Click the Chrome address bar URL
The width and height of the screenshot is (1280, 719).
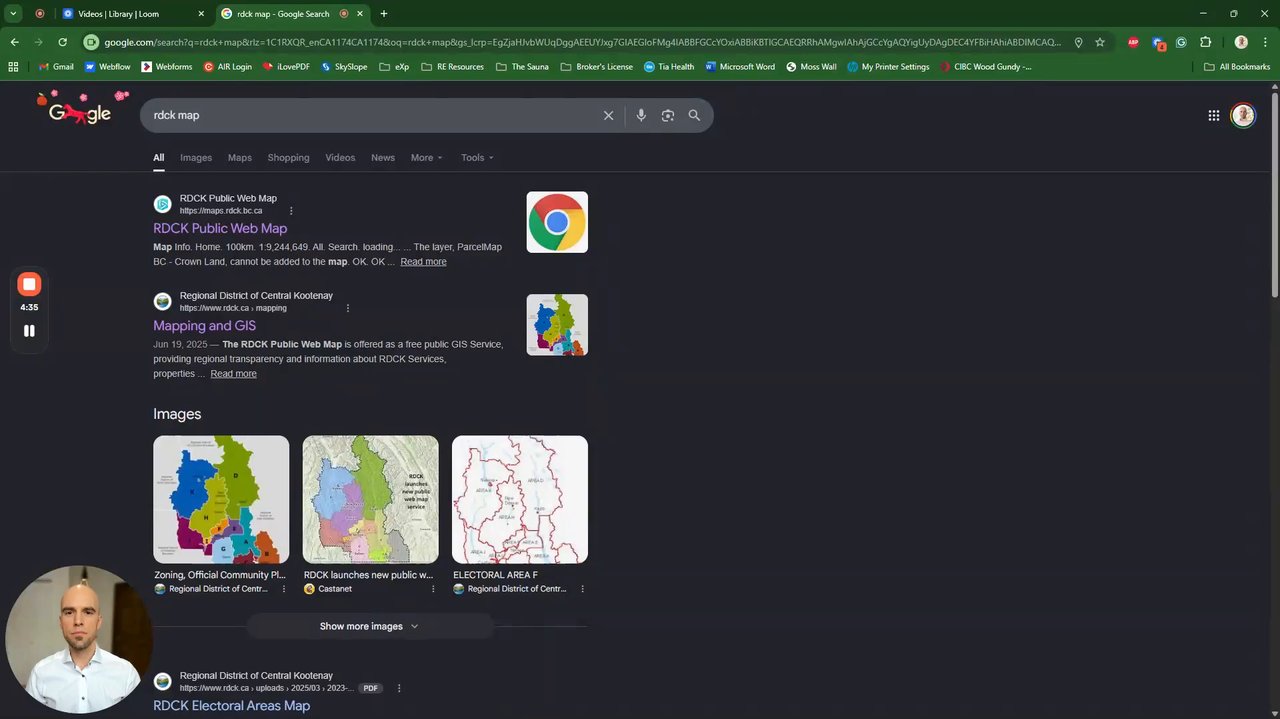[x=582, y=42]
